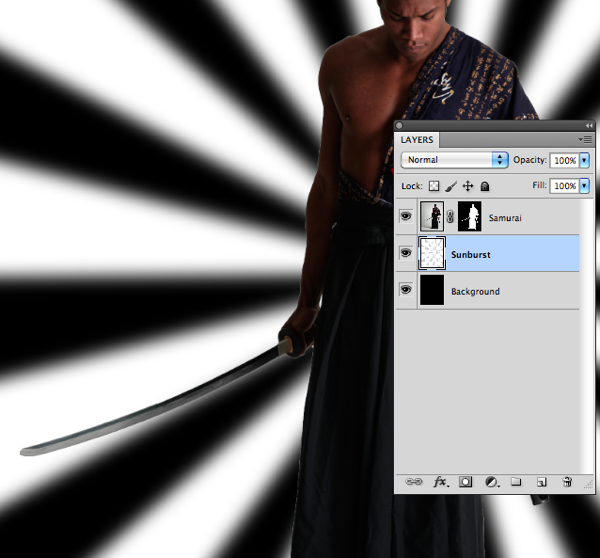Select the Samurai layer thumbnail
The image size is (600, 558).
[x=432, y=216]
